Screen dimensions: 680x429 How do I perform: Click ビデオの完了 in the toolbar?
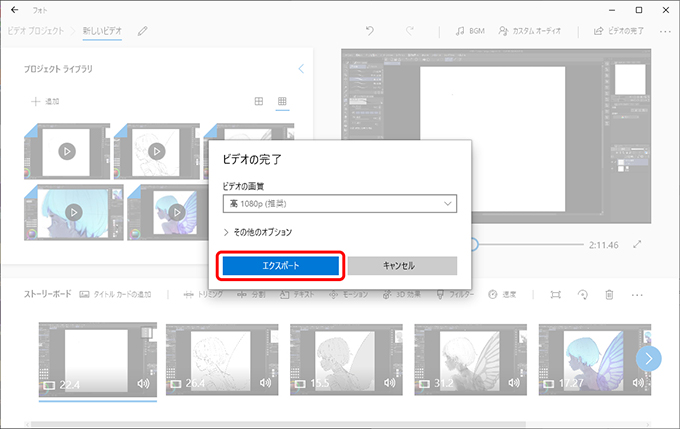[x=622, y=31]
